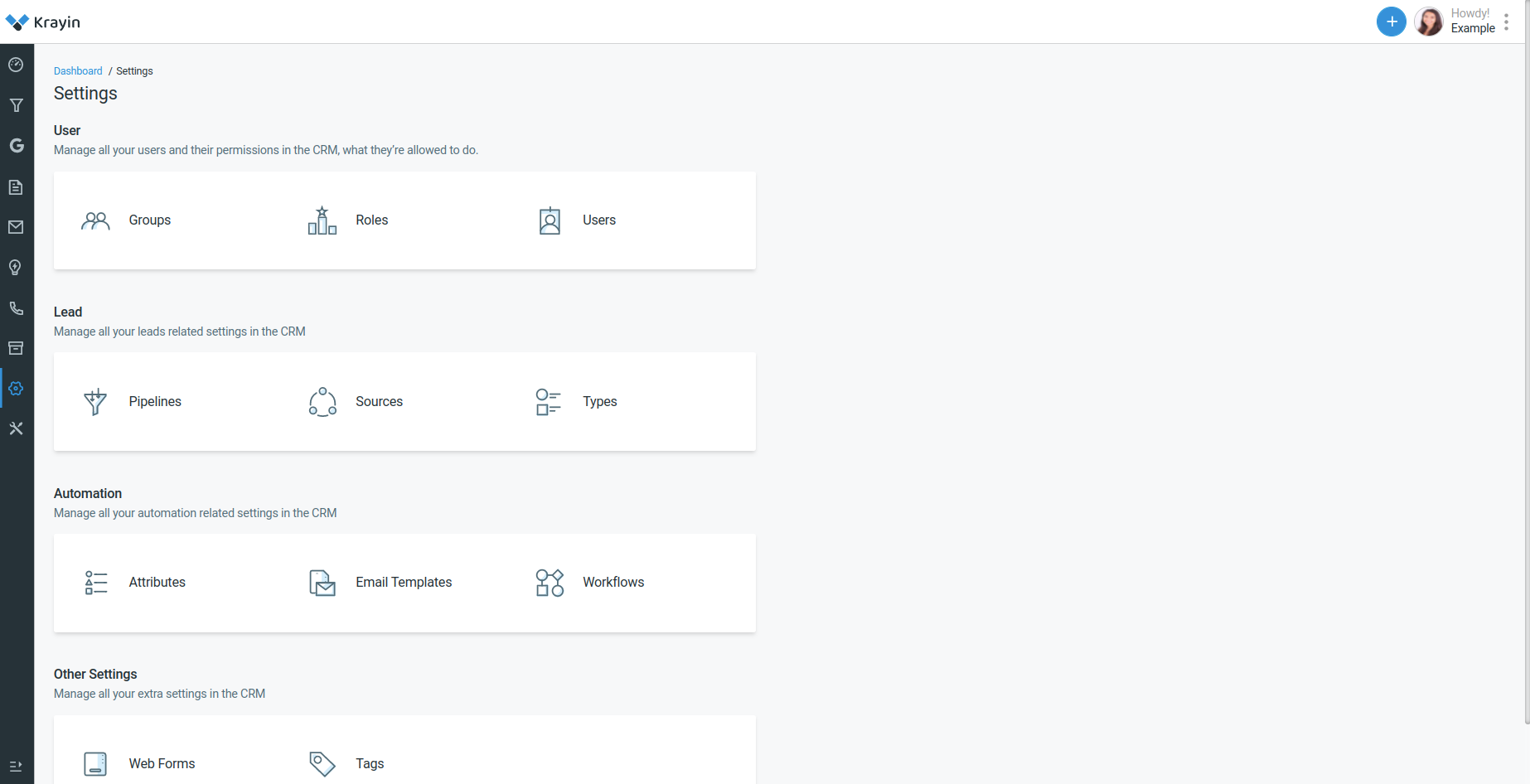Open the Products archive box icon

point(16,348)
